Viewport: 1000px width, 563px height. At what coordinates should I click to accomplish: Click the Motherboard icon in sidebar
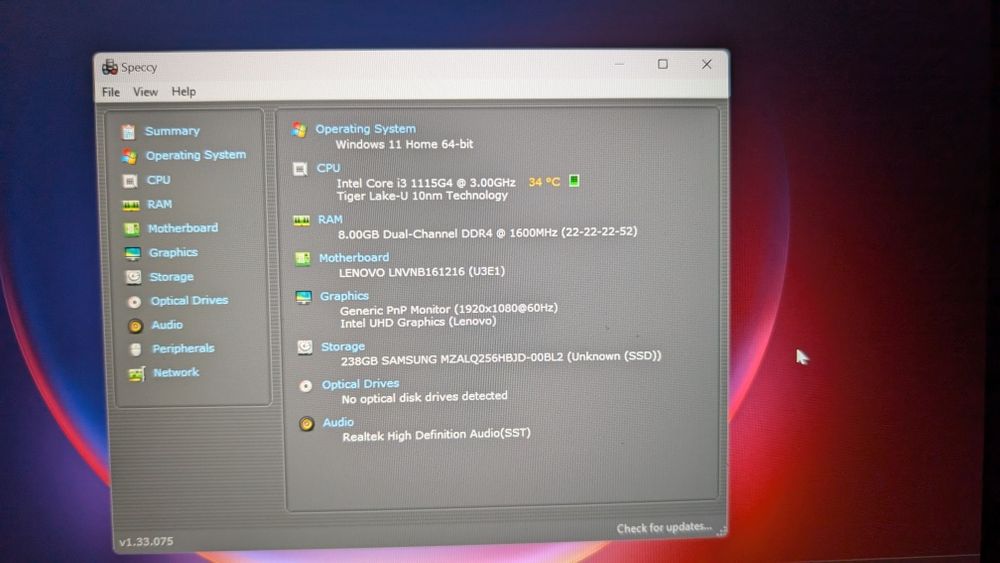click(131, 229)
